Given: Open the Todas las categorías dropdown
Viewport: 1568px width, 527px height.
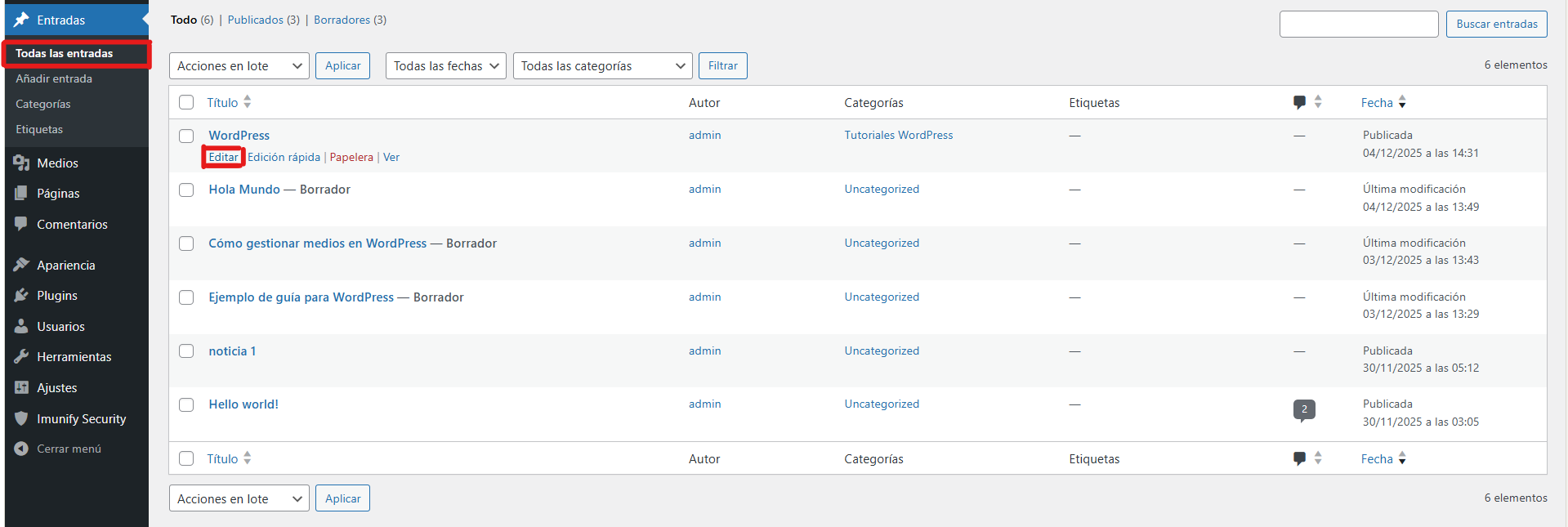Looking at the screenshot, I should click(x=602, y=66).
